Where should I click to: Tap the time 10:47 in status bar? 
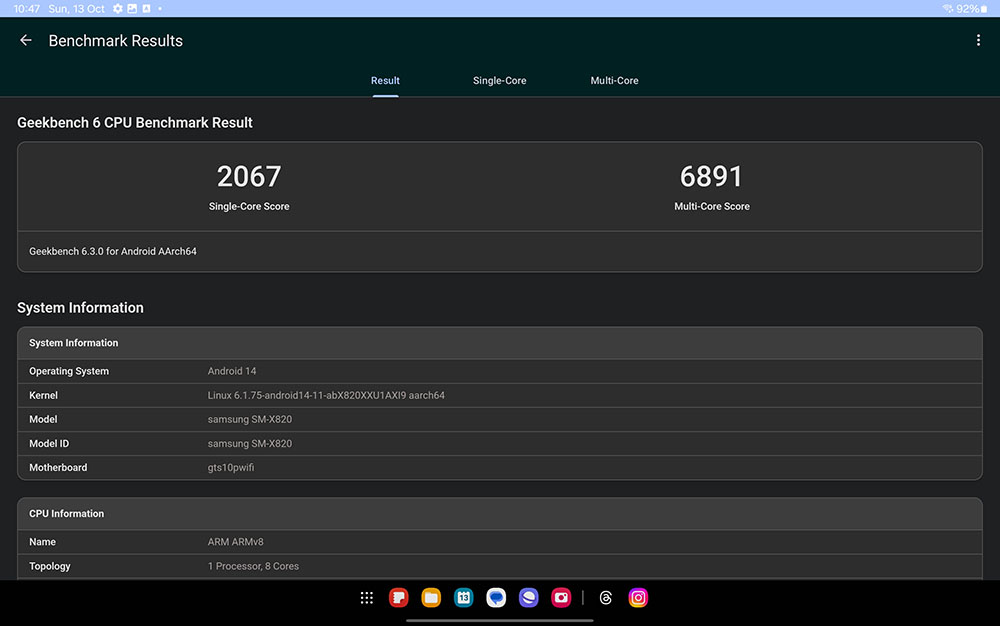coord(26,9)
